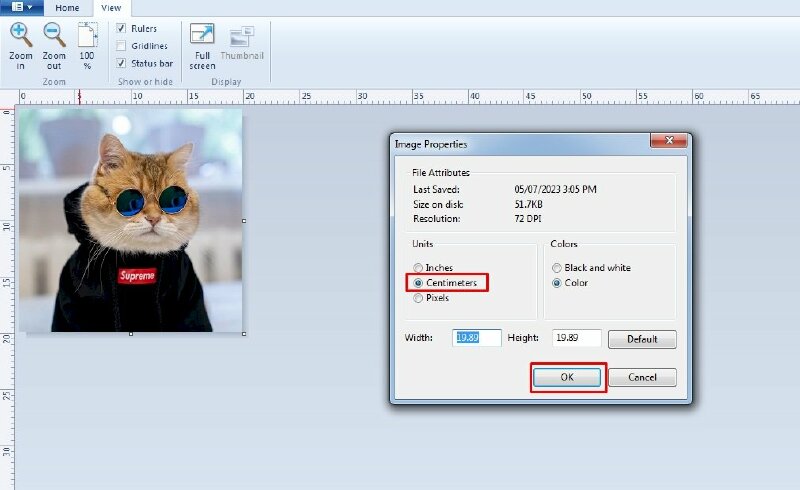Reset zoom with the 100% icon
800x490 pixels.
click(87, 36)
